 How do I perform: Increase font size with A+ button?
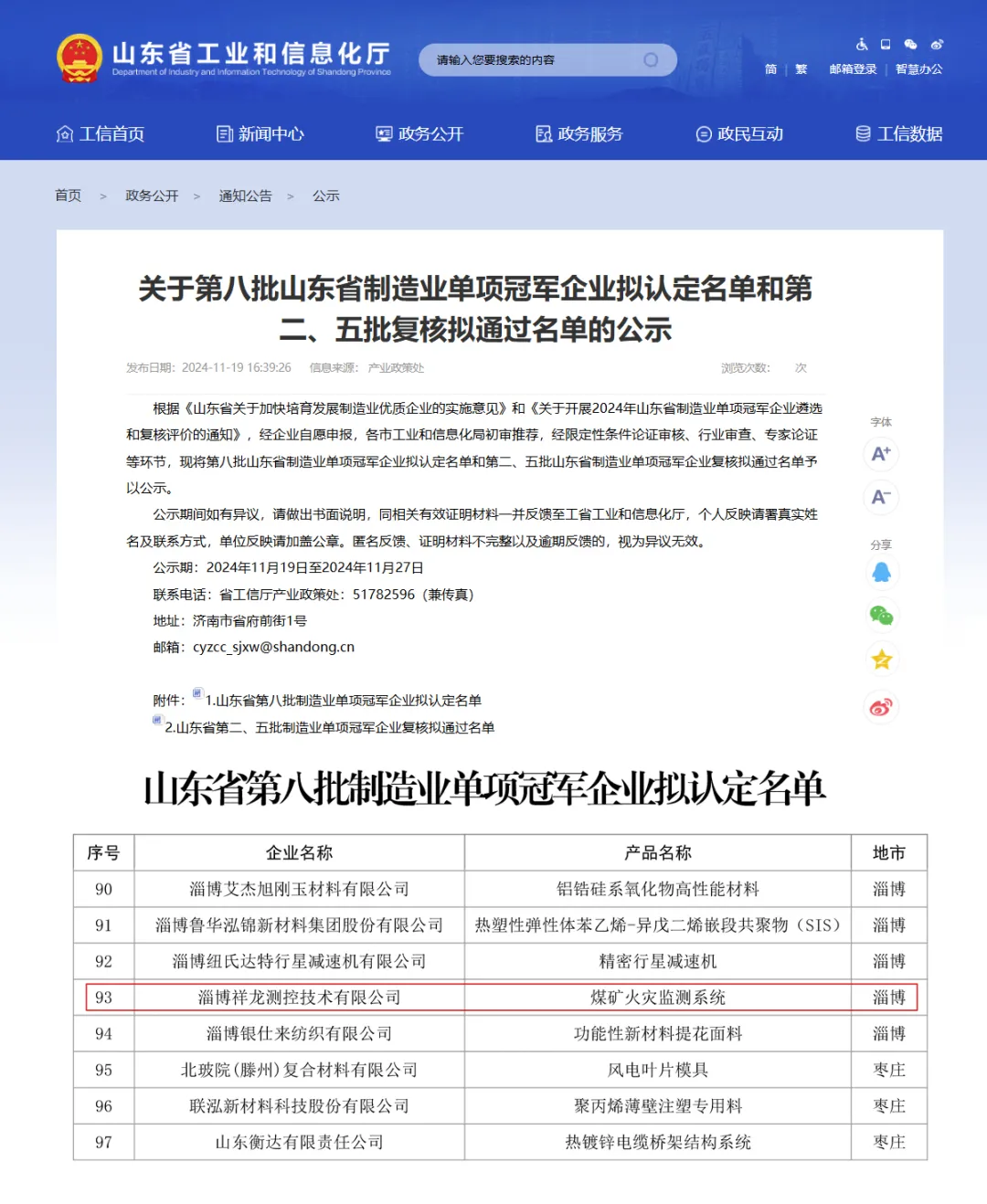881,453
